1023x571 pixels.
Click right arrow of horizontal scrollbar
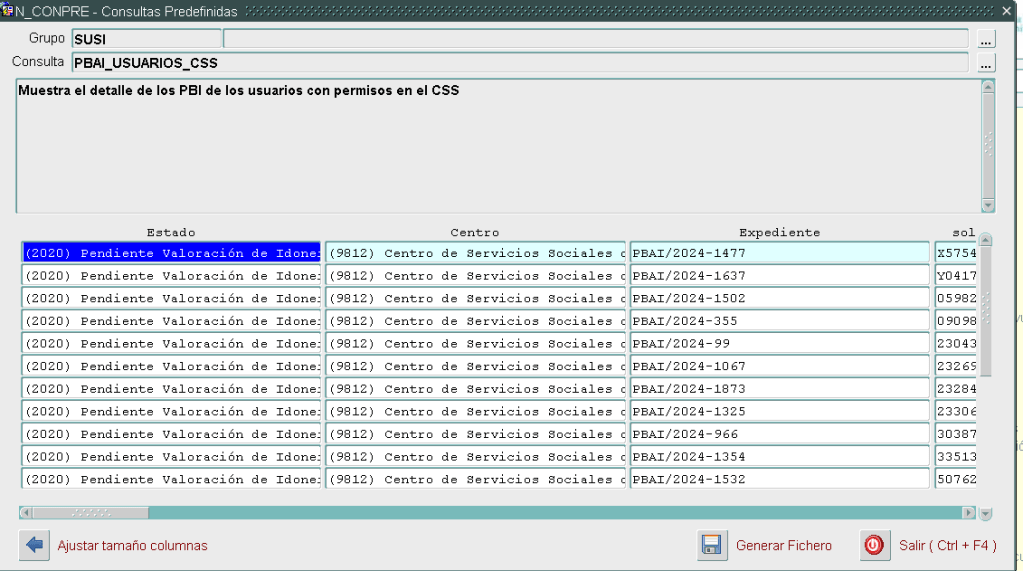tap(968, 513)
